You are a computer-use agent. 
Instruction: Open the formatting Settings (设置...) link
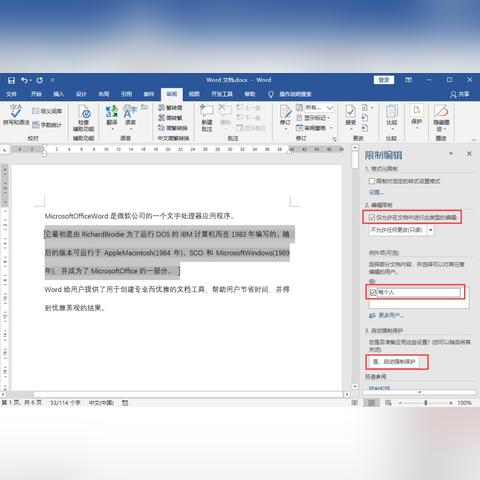click(x=376, y=192)
